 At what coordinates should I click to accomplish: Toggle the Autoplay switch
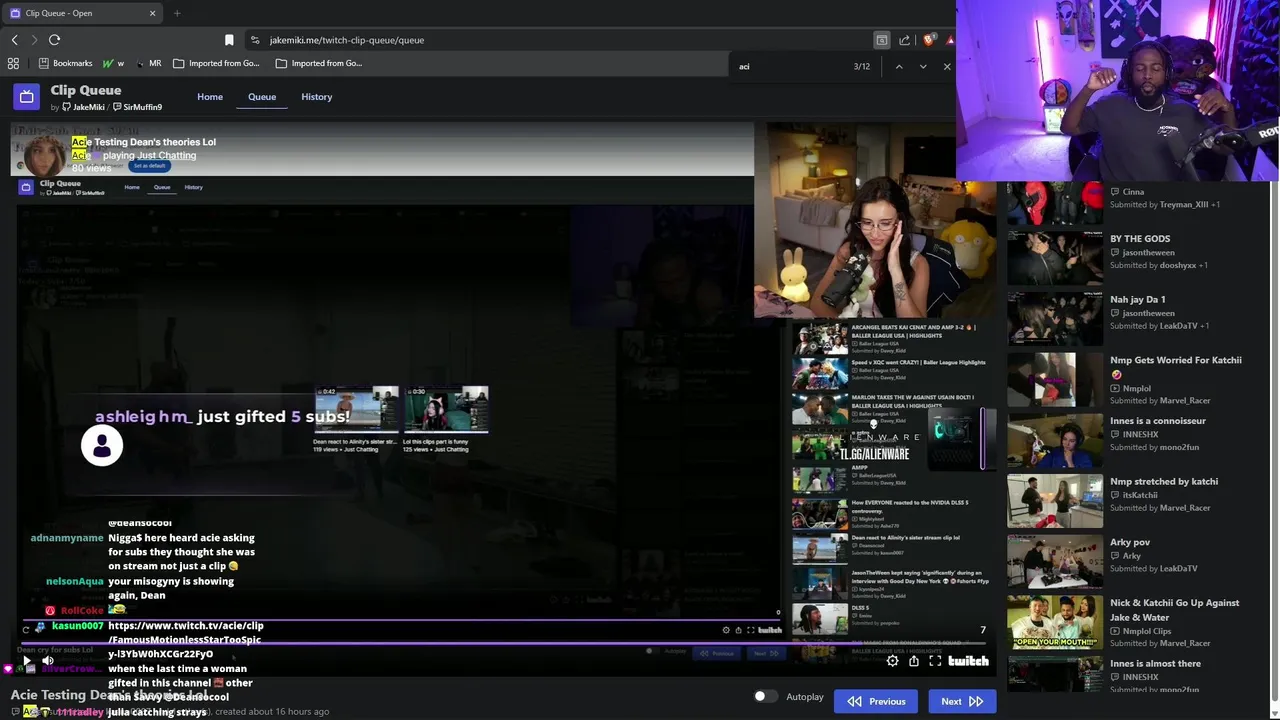pyautogui.click(x=765, y=696)
